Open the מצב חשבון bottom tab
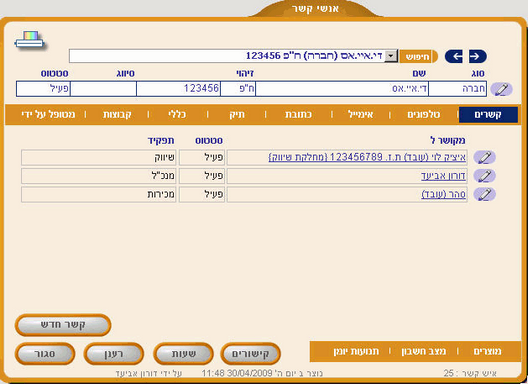The image size is (528, 384). [423, 351]
